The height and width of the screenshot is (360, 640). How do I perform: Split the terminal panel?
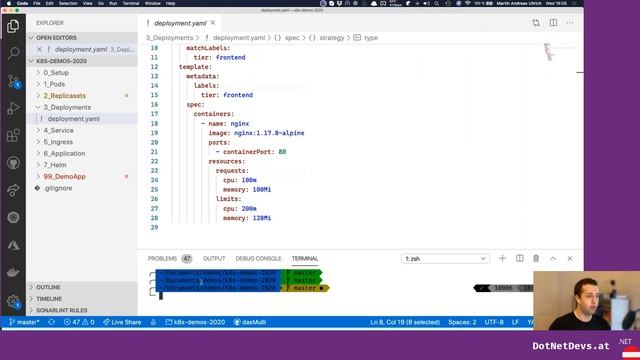click(x=520, y=258)
